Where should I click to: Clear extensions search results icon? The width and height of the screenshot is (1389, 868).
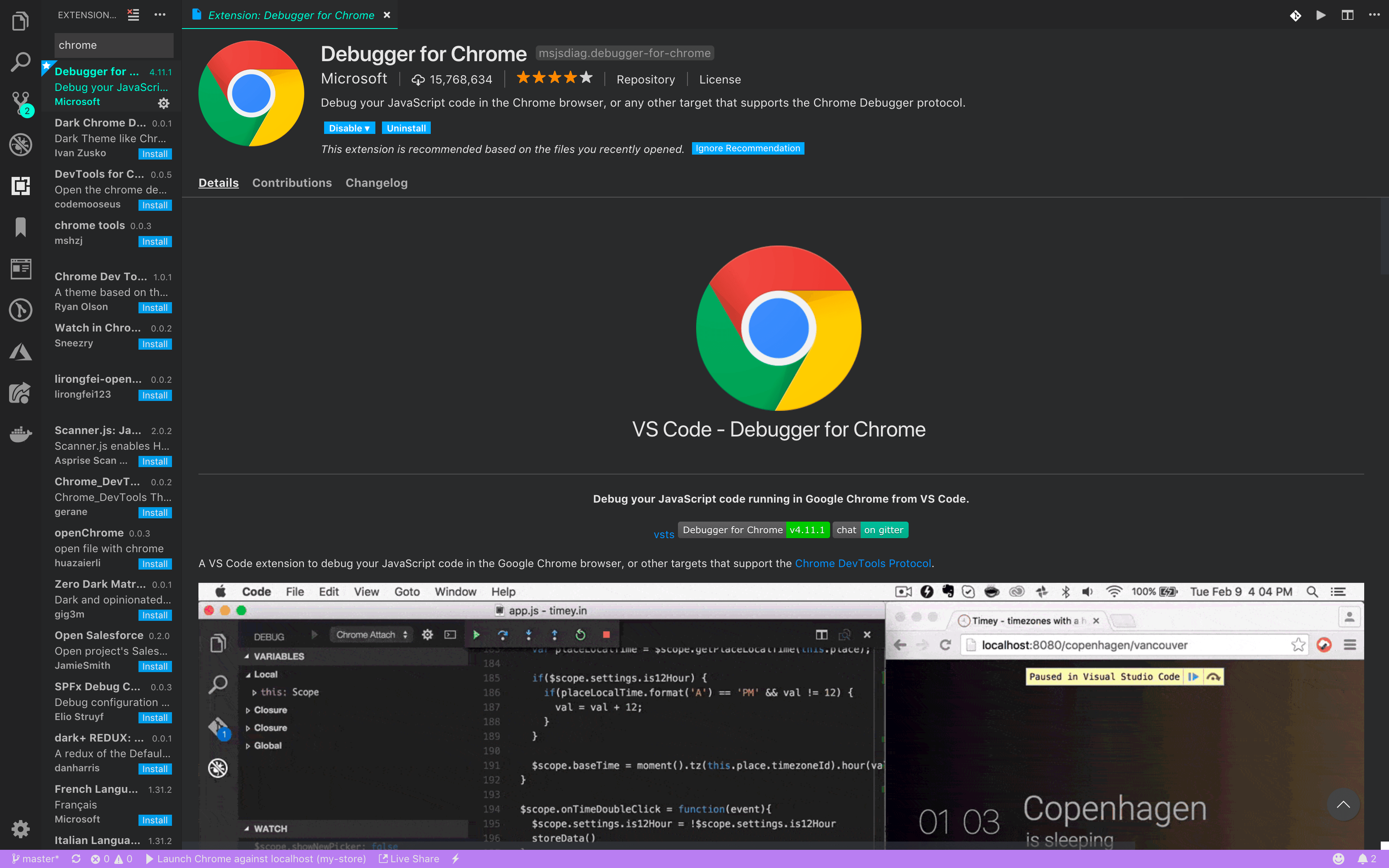(133, 15)
